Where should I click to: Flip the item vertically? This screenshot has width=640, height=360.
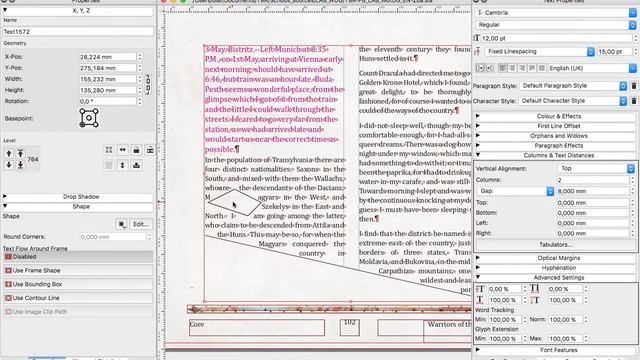pos(122,165)
